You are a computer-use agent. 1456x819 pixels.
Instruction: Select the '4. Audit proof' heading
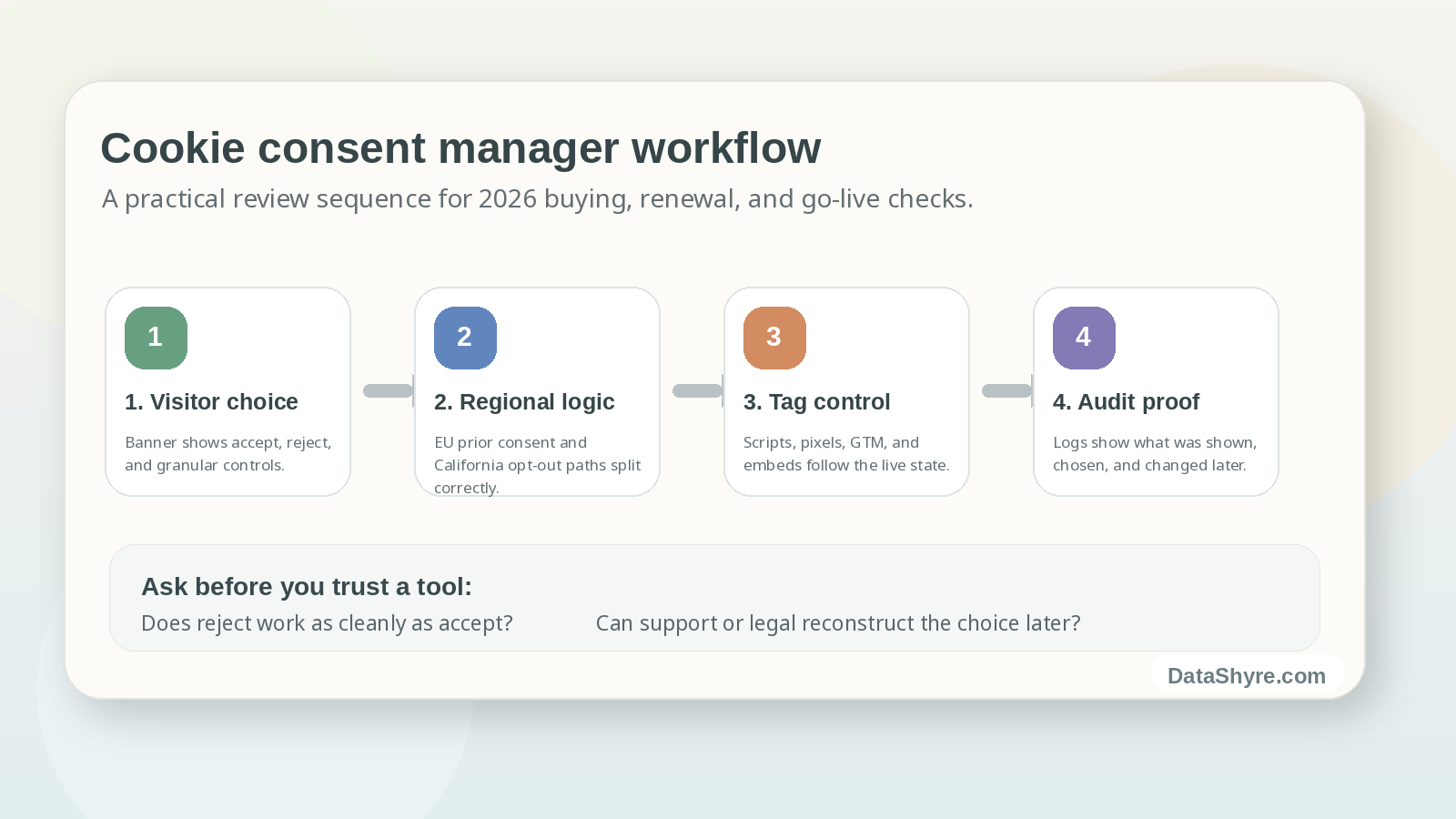pyautogui.click(x=1126, y=401)
